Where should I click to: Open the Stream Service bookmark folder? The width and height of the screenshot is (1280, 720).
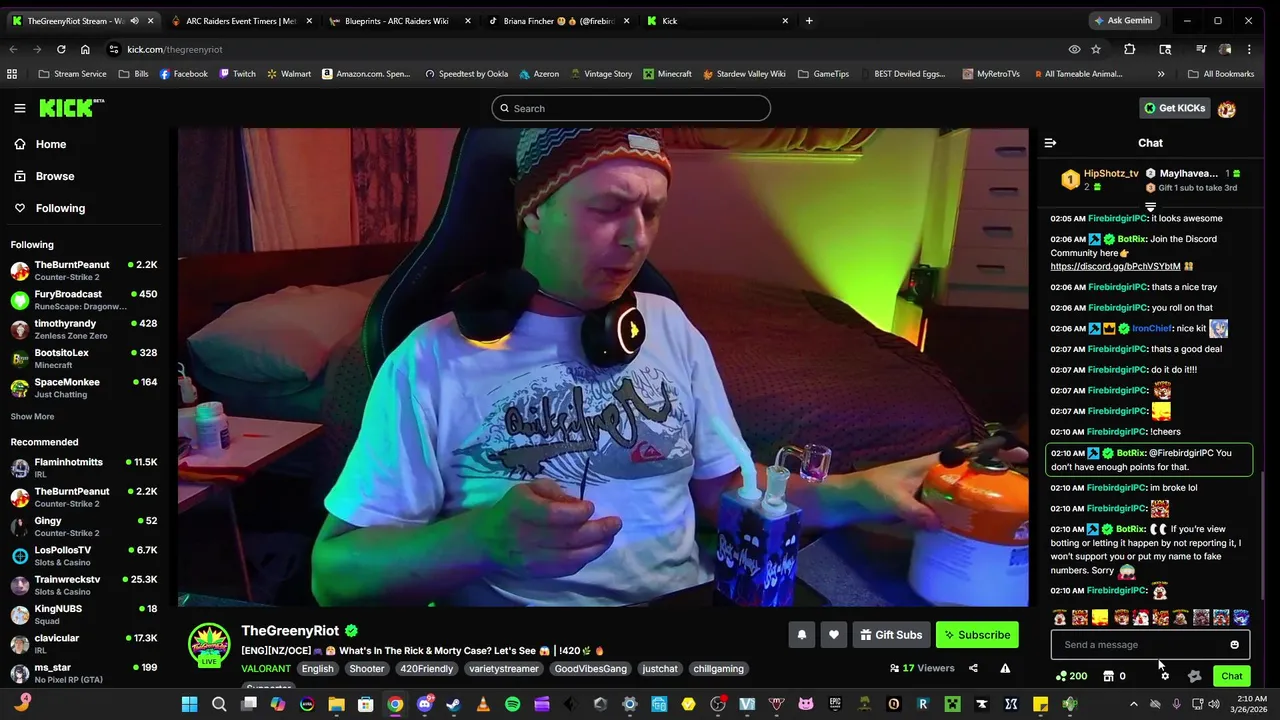(x=73, y=74)
